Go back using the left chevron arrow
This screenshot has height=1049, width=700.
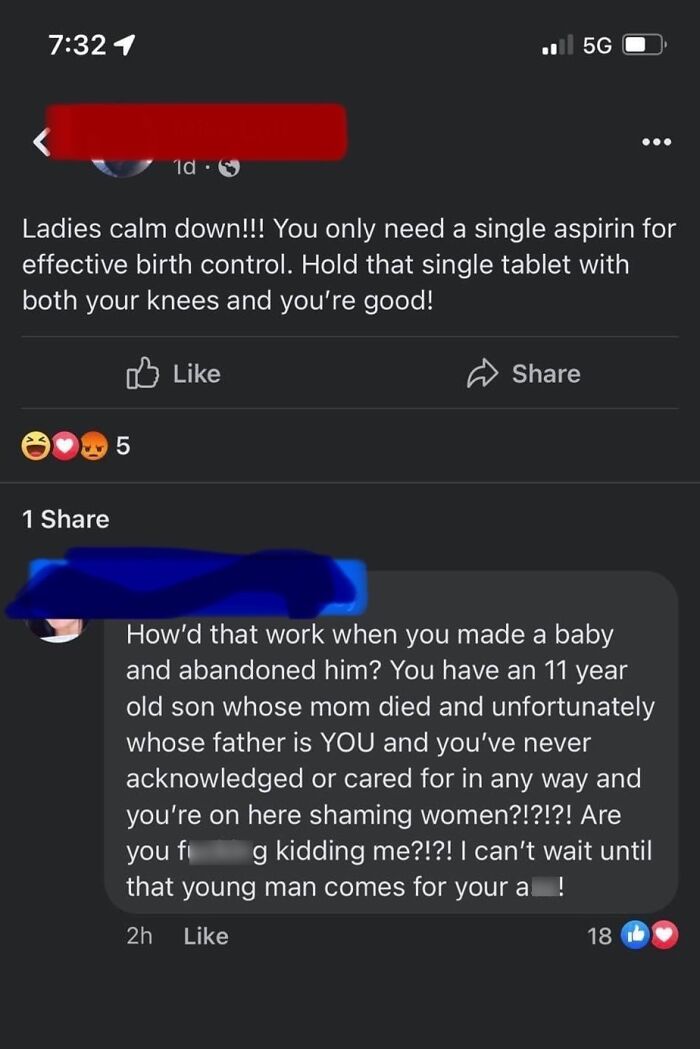(x=42, y=143)
